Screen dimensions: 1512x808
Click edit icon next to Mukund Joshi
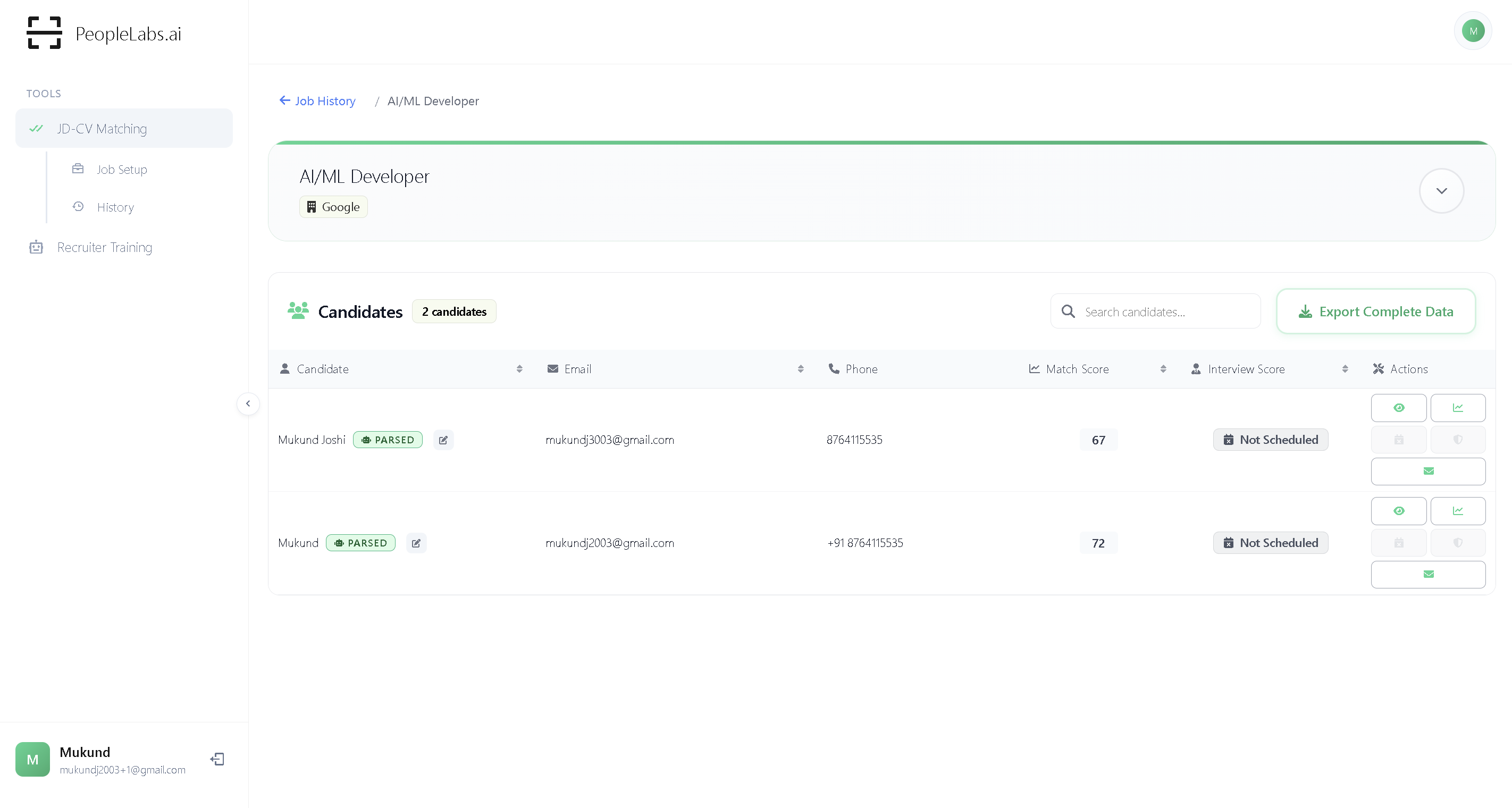point(443,440)
